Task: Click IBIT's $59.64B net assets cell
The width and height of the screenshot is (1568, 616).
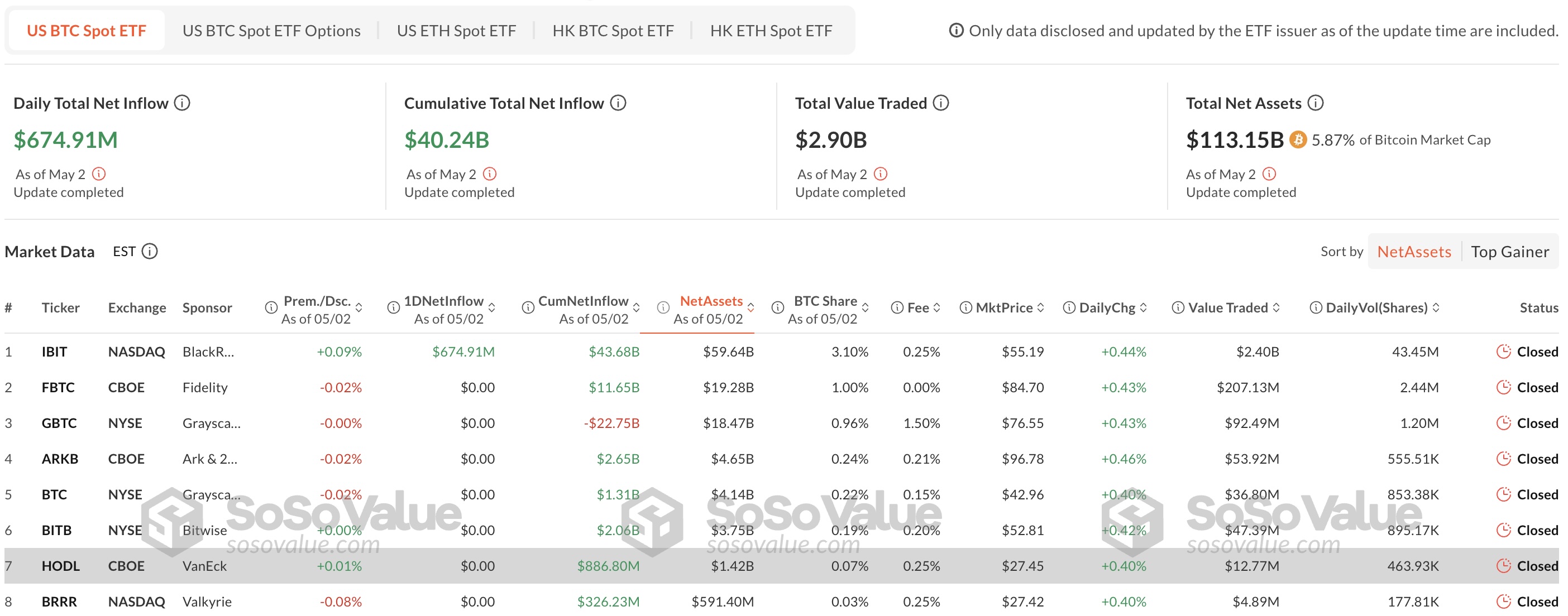Action: point(728,352)
